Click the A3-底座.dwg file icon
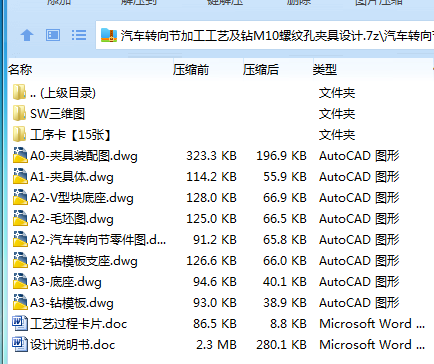434x364 pixels. [x=20, y=281]
